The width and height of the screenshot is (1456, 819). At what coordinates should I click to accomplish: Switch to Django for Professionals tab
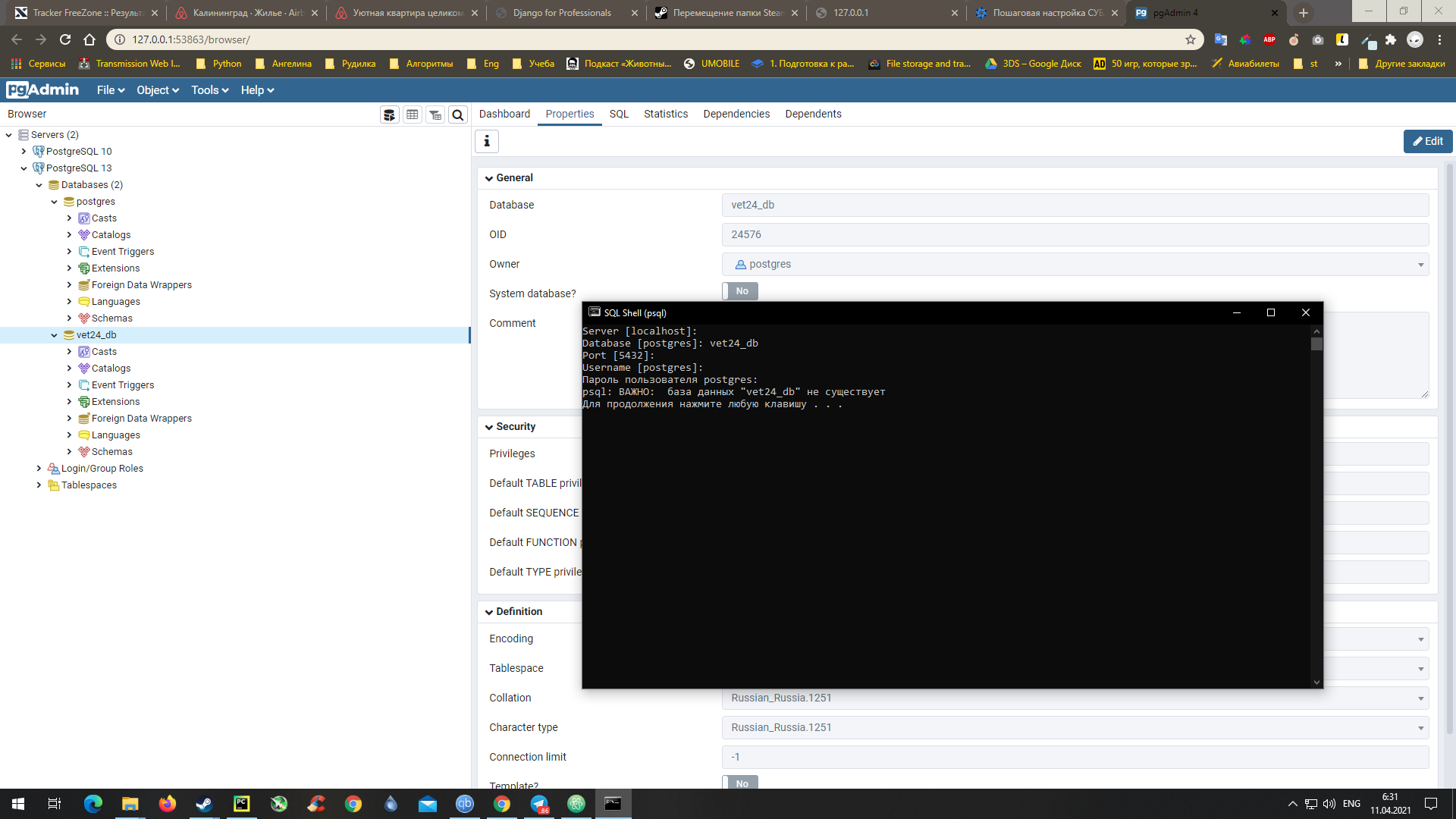(565, 13)
